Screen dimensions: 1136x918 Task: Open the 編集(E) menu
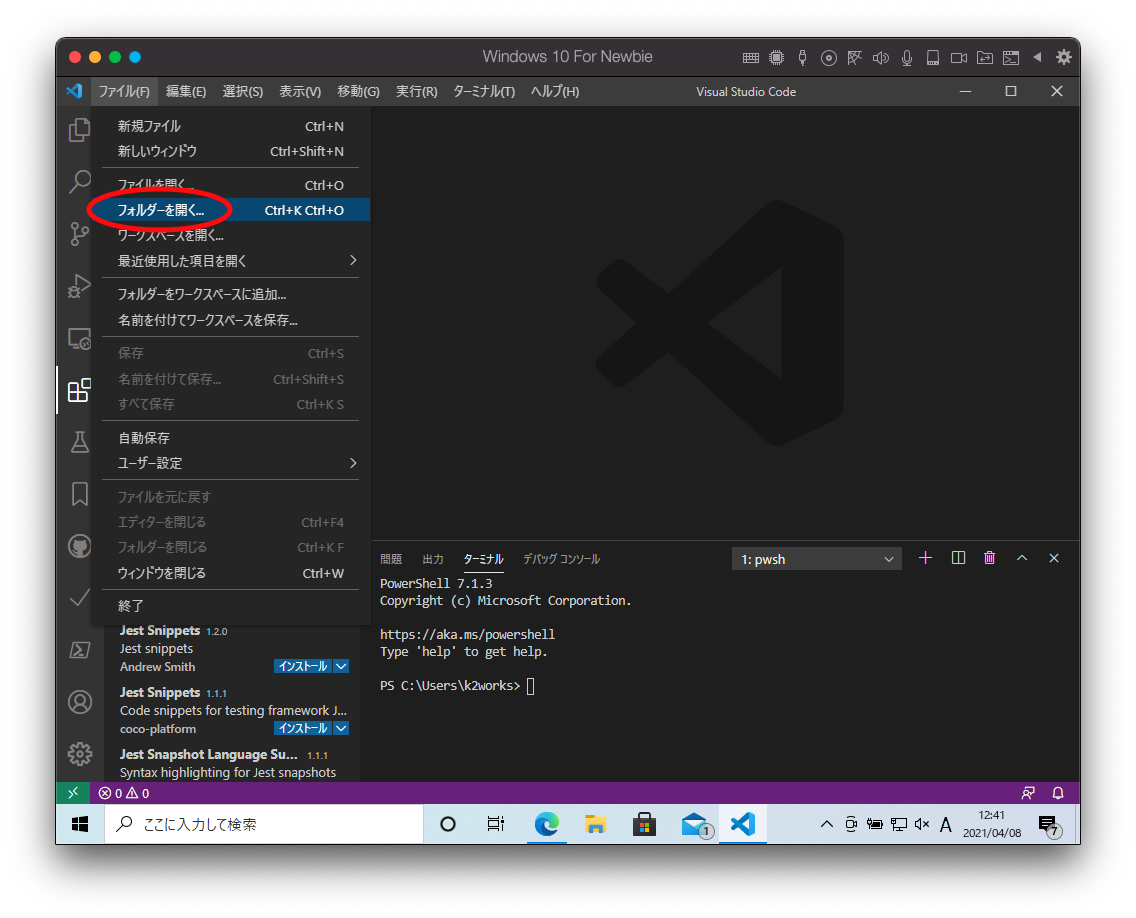186,91
